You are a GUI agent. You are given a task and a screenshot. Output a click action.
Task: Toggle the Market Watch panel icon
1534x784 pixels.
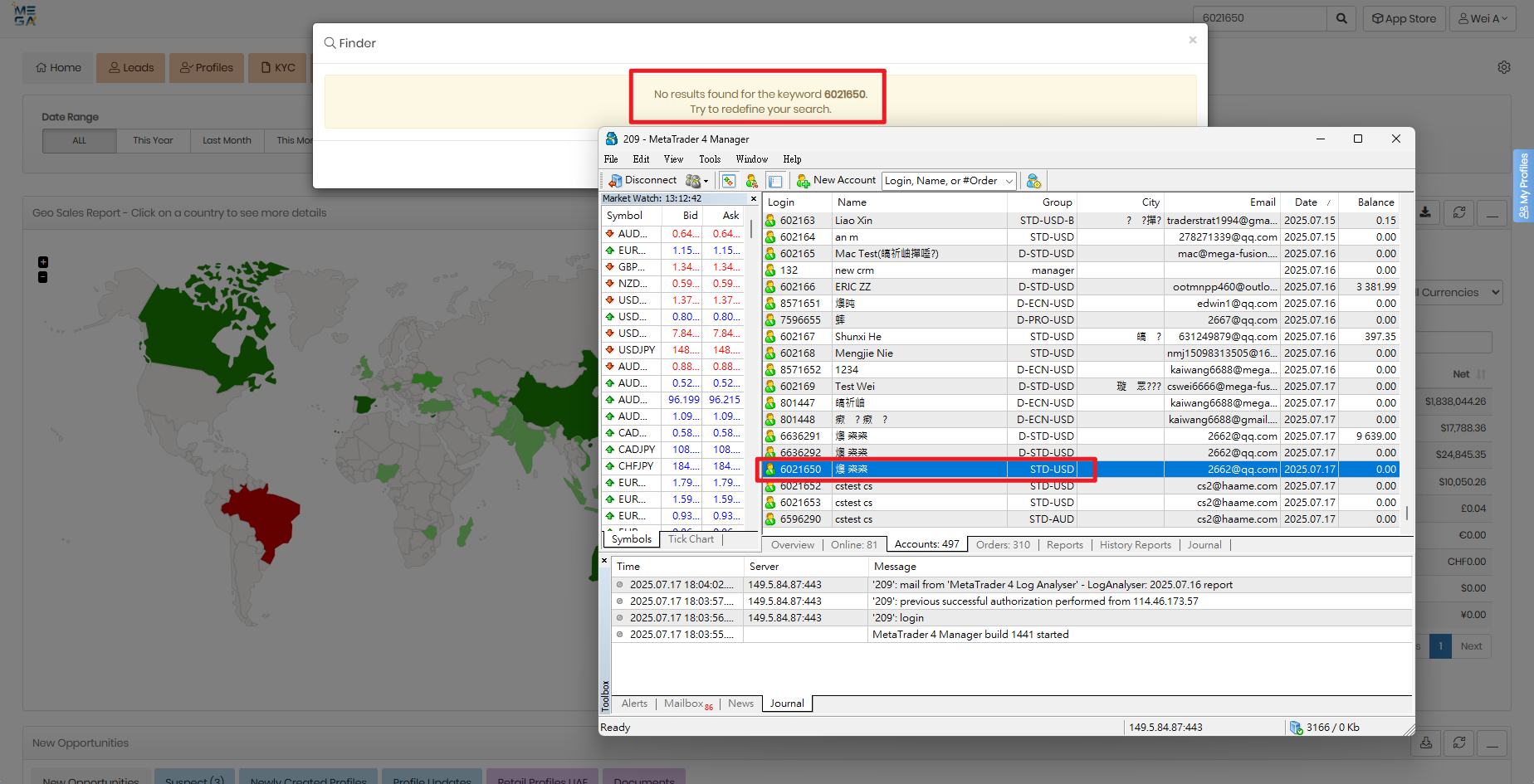tap(728, 181)
